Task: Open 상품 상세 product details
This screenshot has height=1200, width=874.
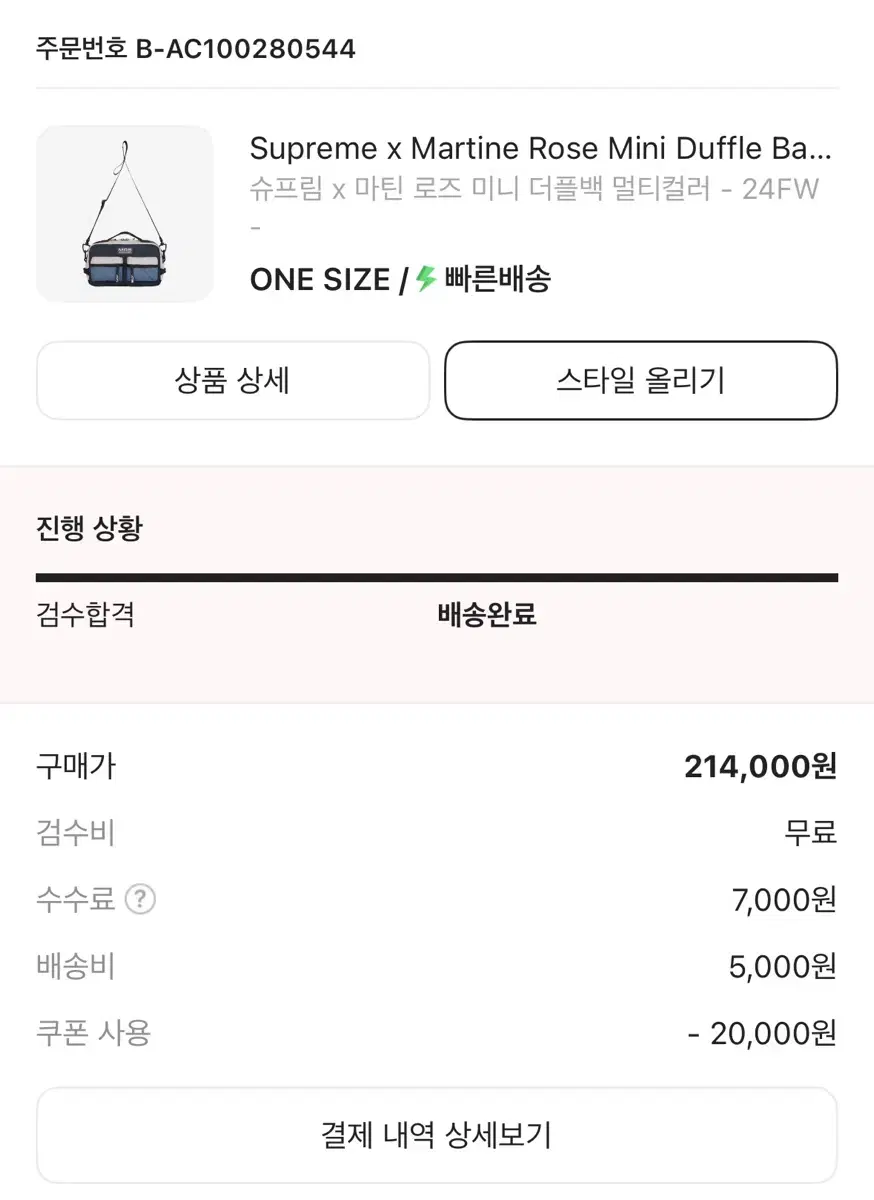Action: point(233,380)
